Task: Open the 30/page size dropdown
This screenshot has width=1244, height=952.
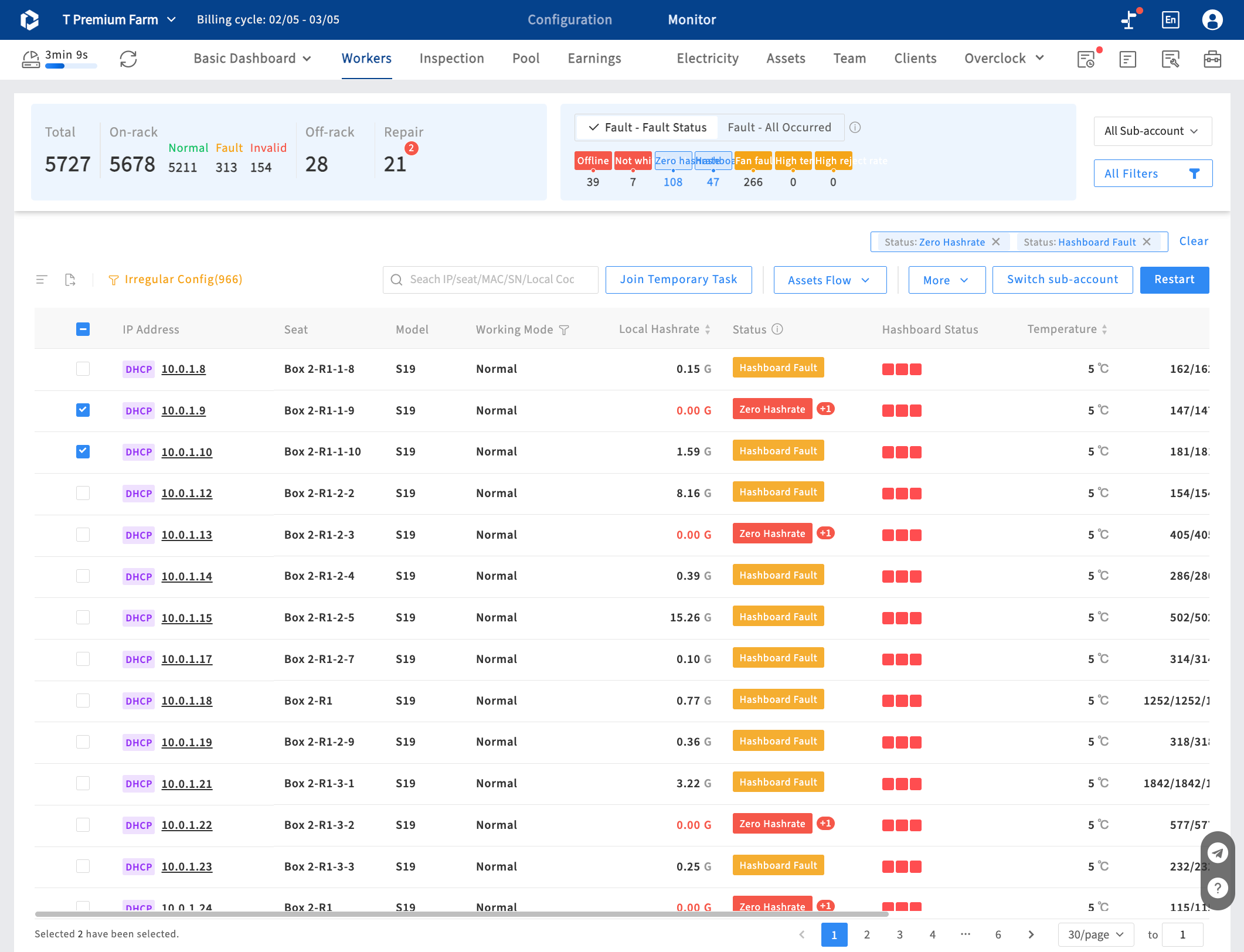Action: [1096, 934]
